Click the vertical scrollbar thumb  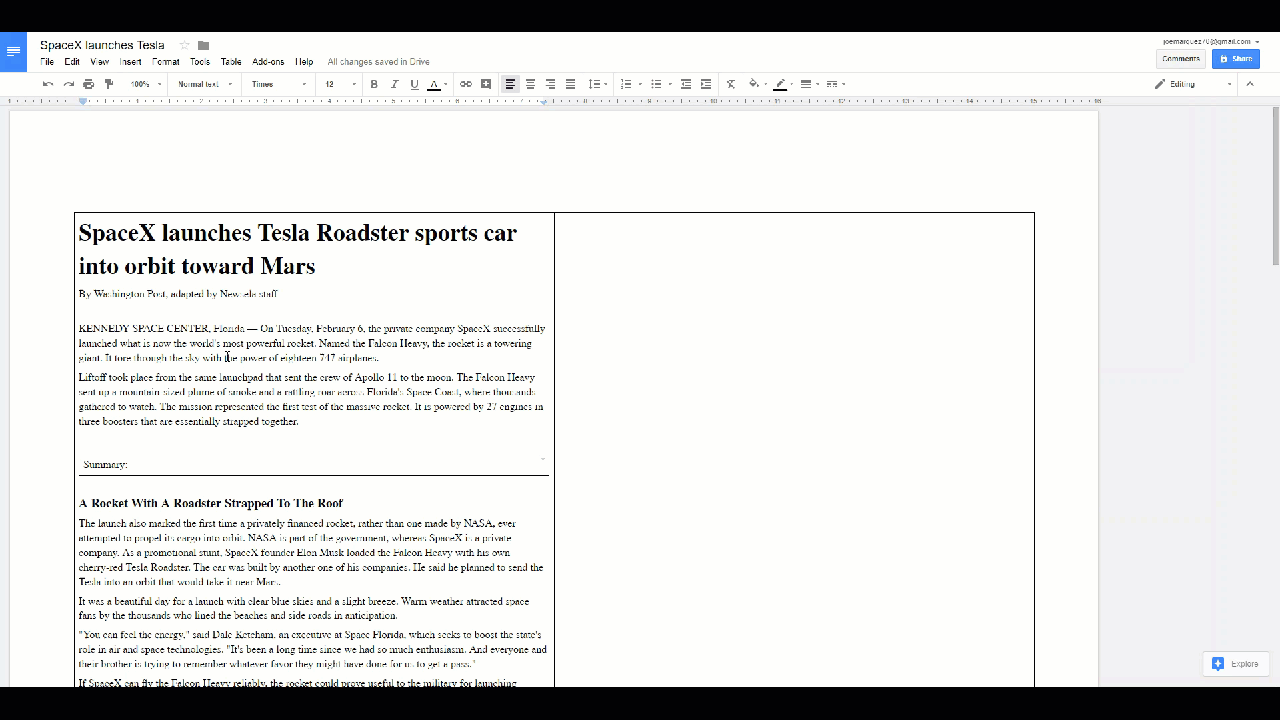(x=1275, y=187)
